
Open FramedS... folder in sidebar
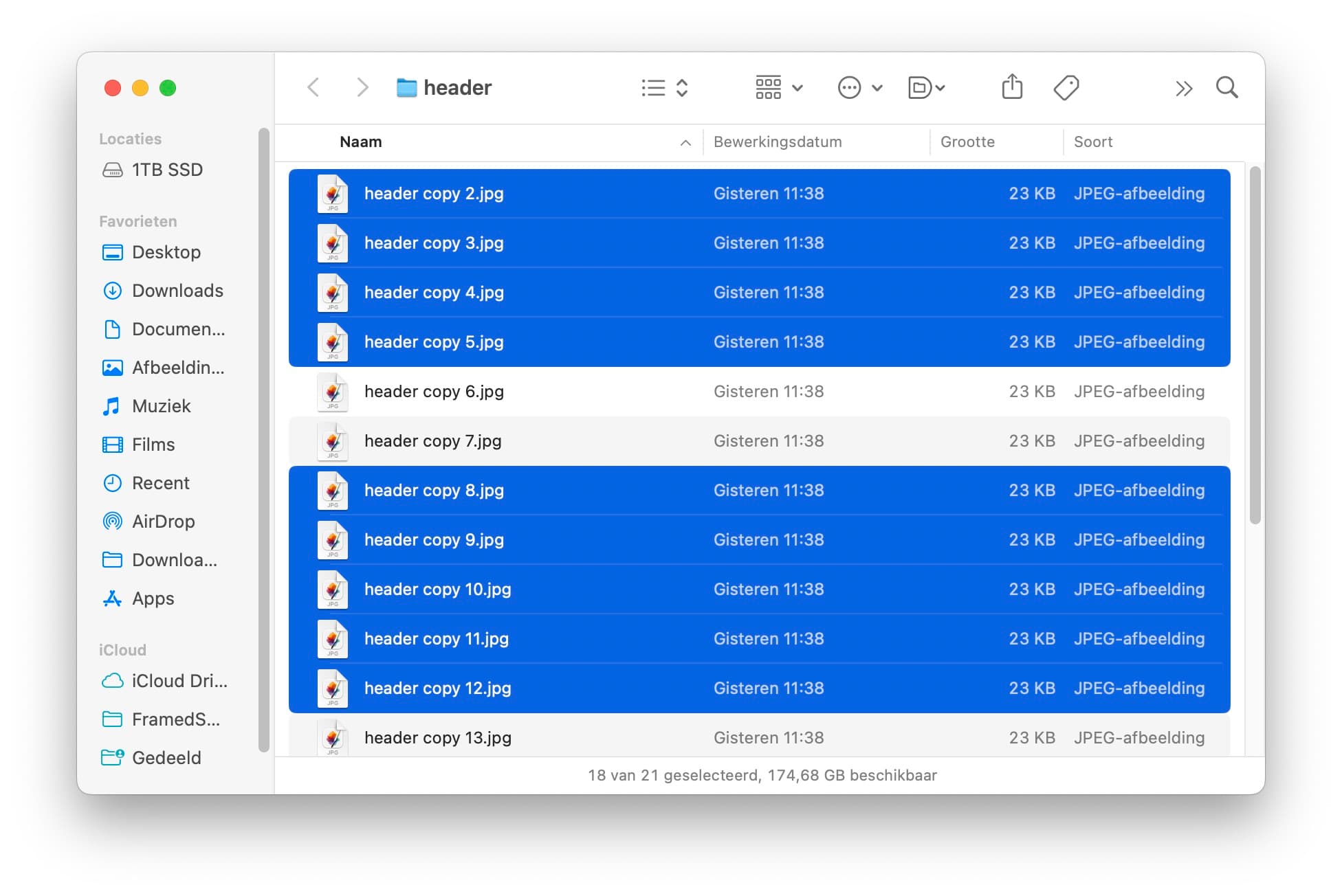point(175,719)
